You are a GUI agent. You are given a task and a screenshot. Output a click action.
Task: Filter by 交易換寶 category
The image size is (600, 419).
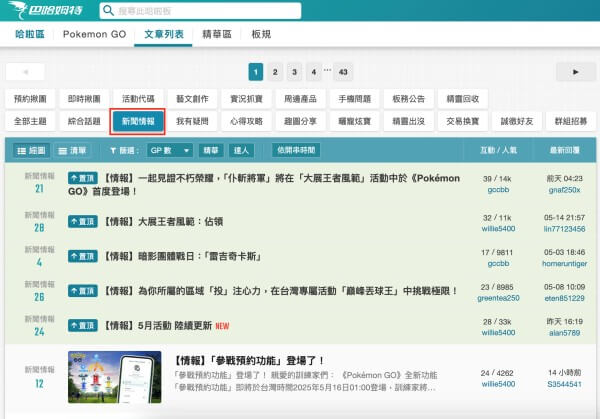(463, 121)
